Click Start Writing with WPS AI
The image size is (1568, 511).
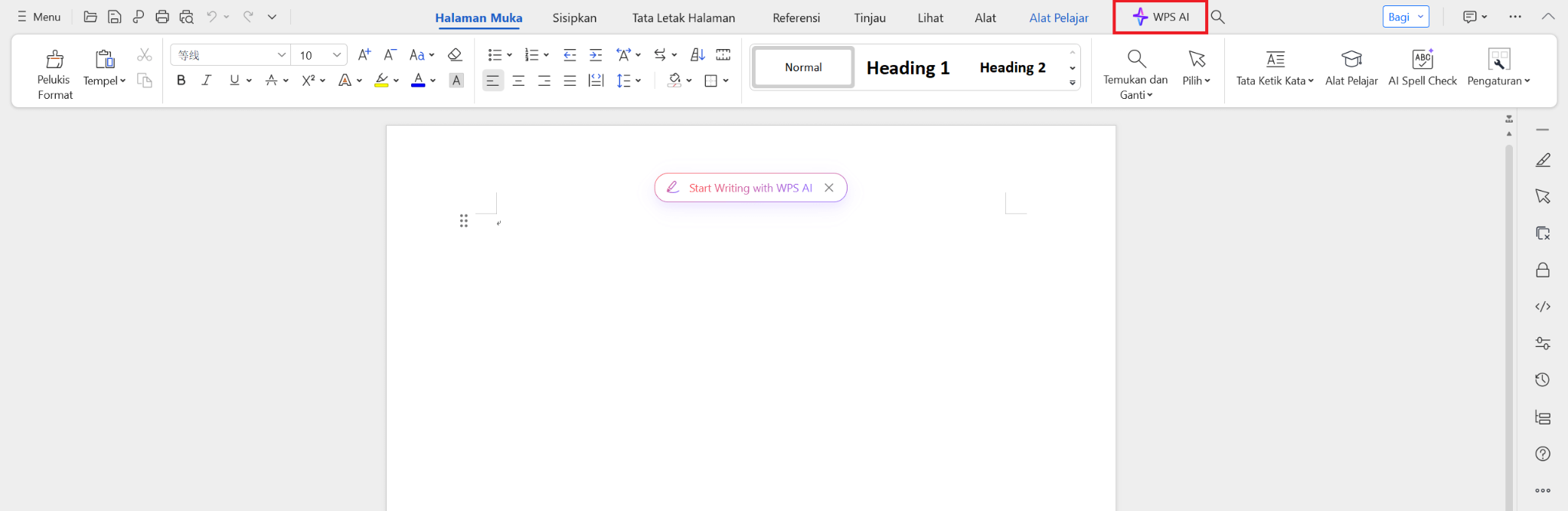[750, 188]
